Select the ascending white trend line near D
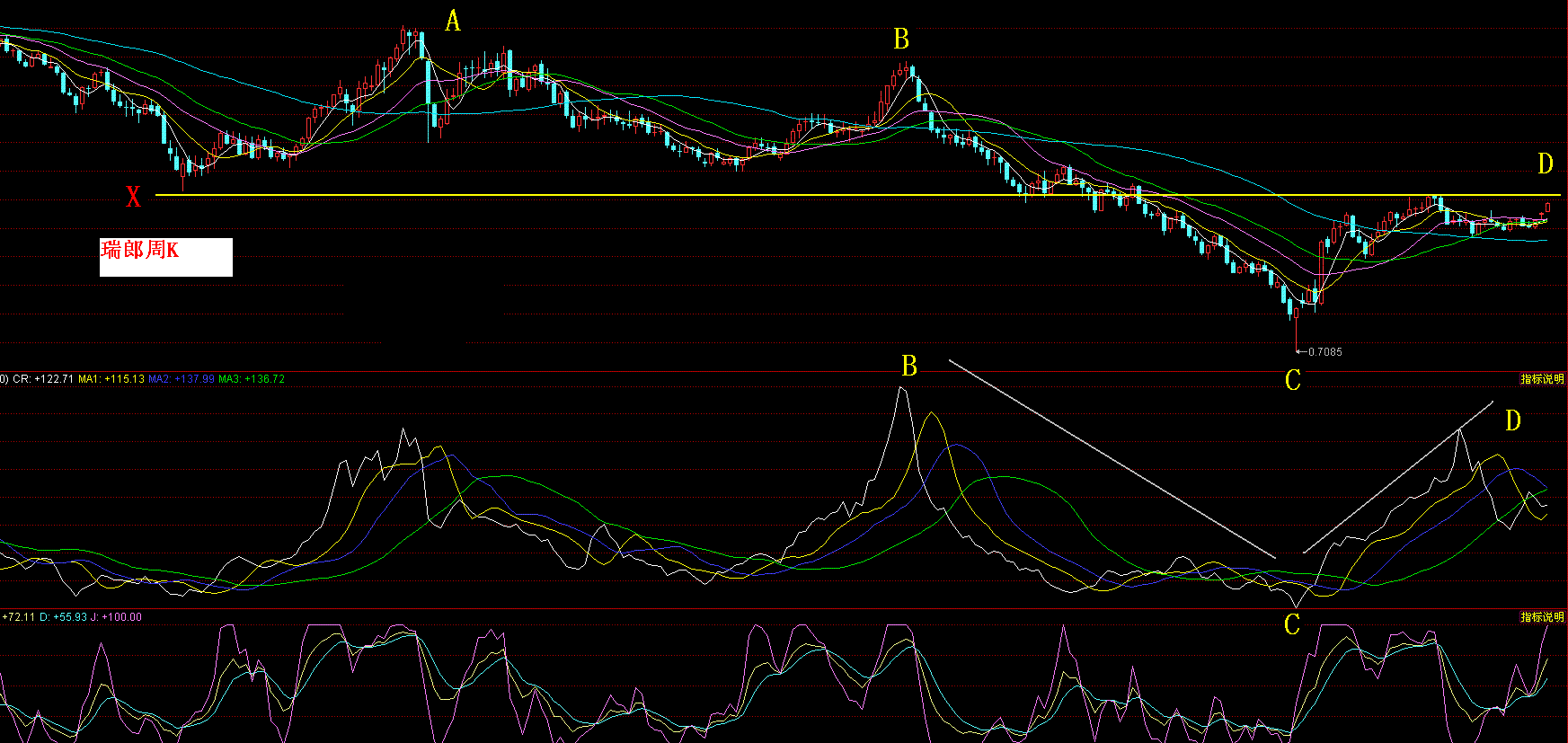Screen dimensions: 1568x743 pyautogui.click(x=1397, y=477)
